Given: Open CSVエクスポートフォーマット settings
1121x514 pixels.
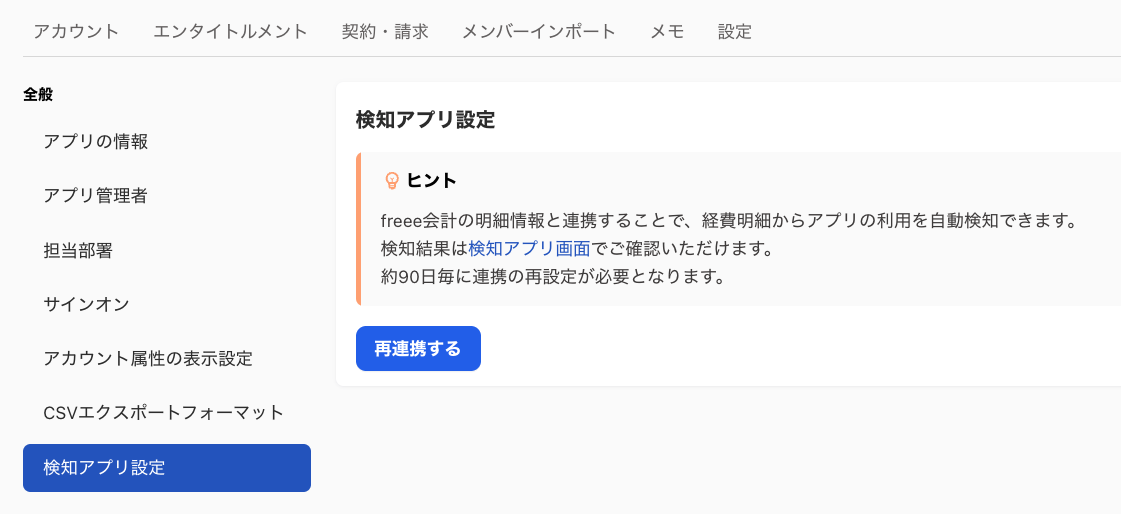Looking at the screenshot, I should 164,412.
